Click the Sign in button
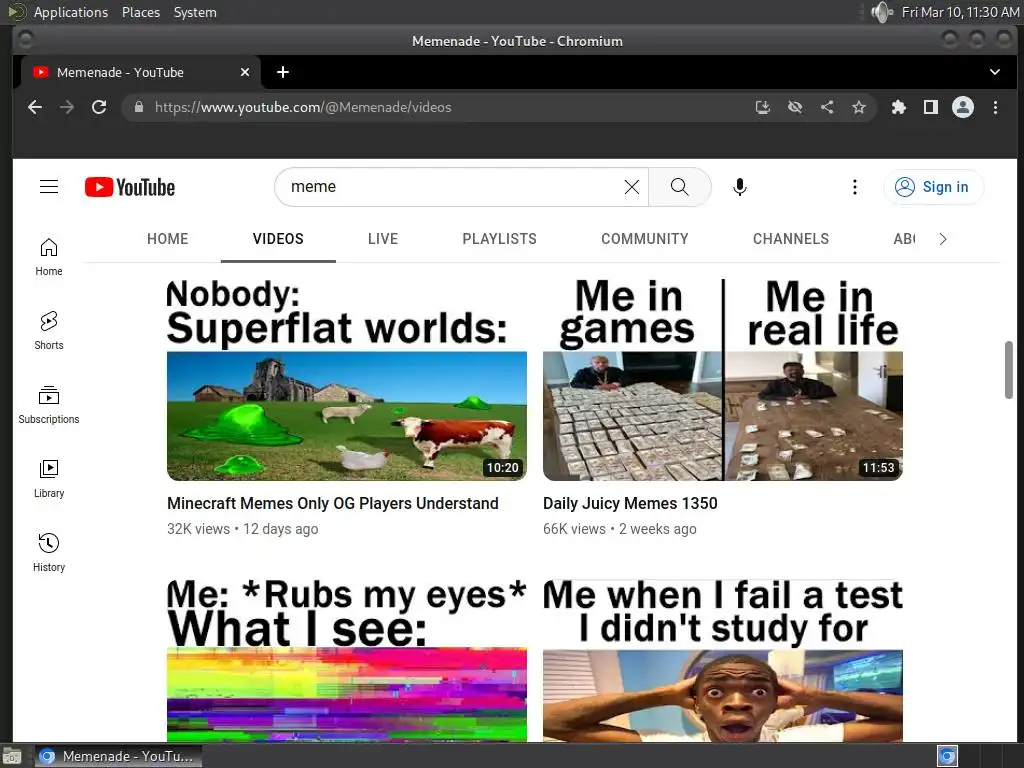This screenshot has height=768, width=1024. click(x=933, y=187)
